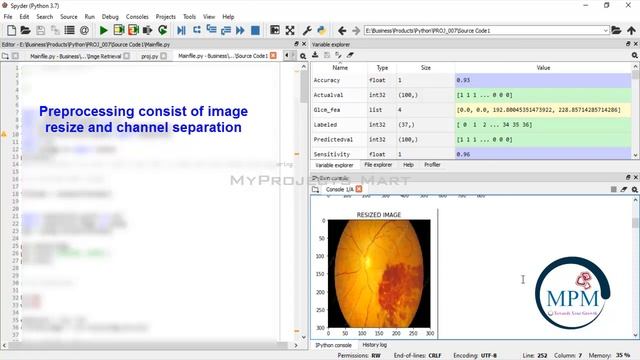Re-run last script icon
This screenshot has width=640, height=360.
162,30
